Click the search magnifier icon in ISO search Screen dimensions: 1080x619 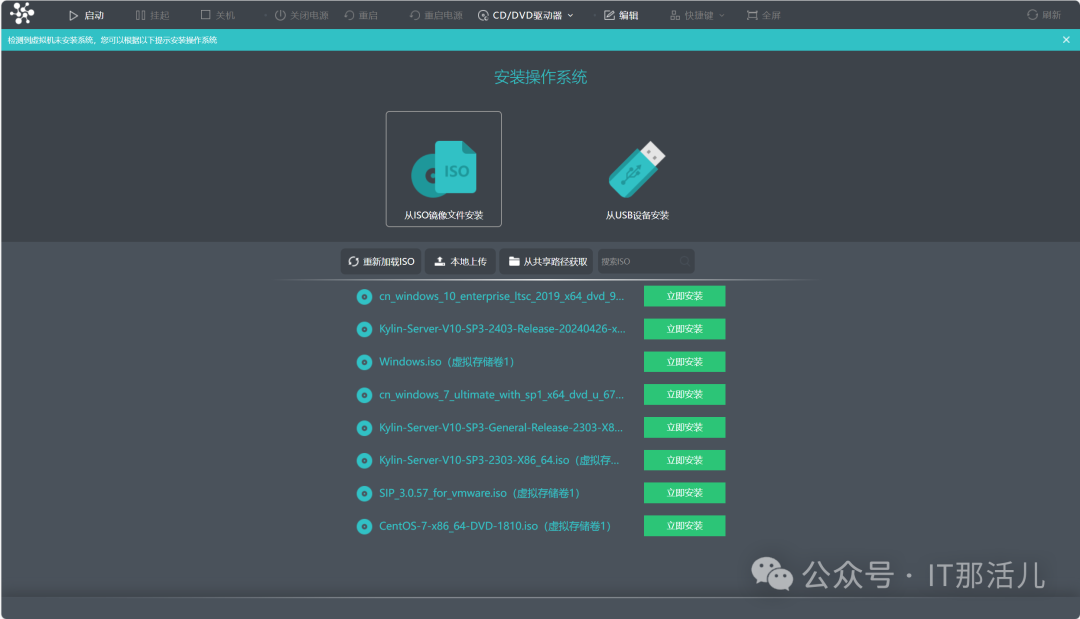point(685,262)
